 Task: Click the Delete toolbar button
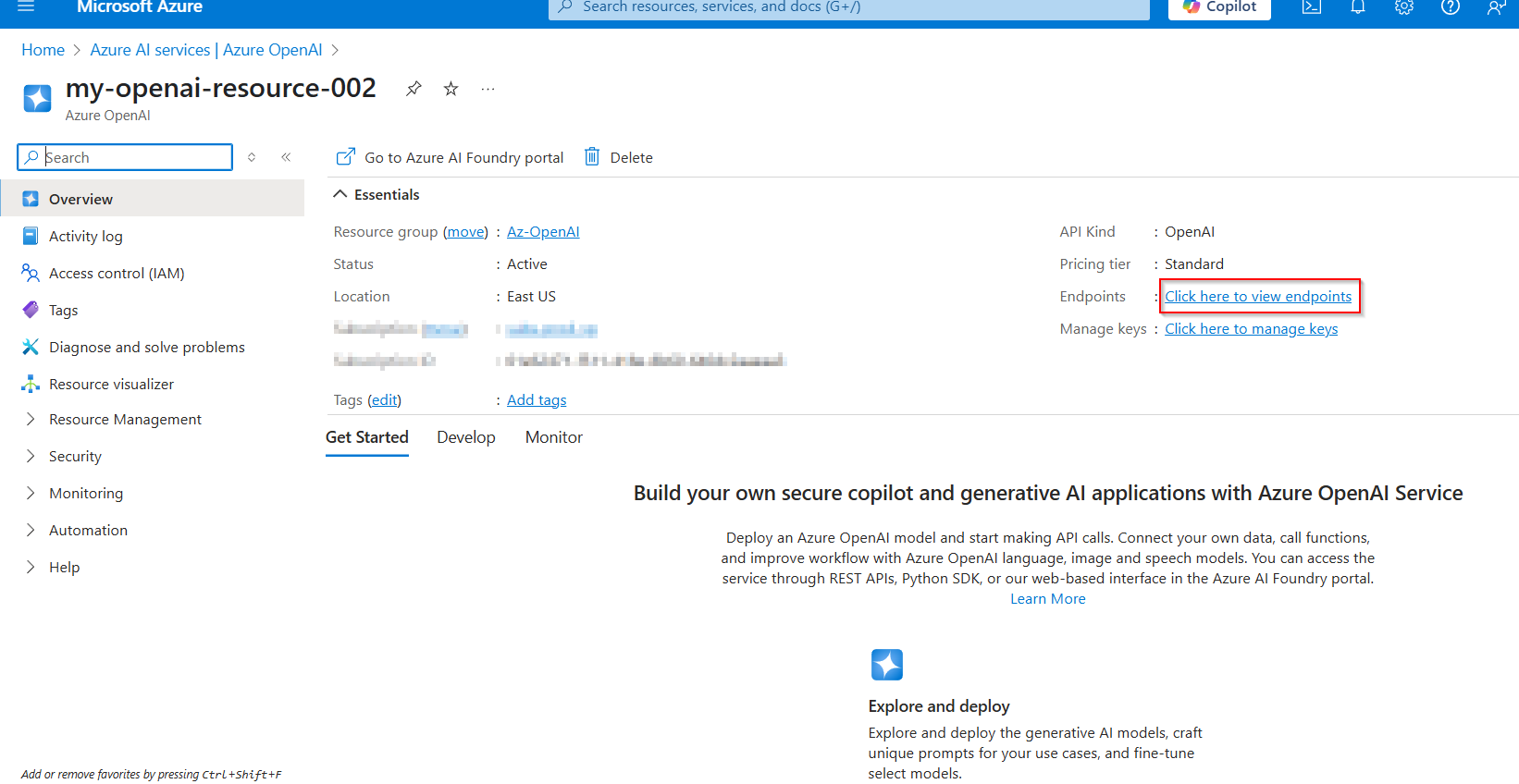pyautogui.click(x=618, y=157)
